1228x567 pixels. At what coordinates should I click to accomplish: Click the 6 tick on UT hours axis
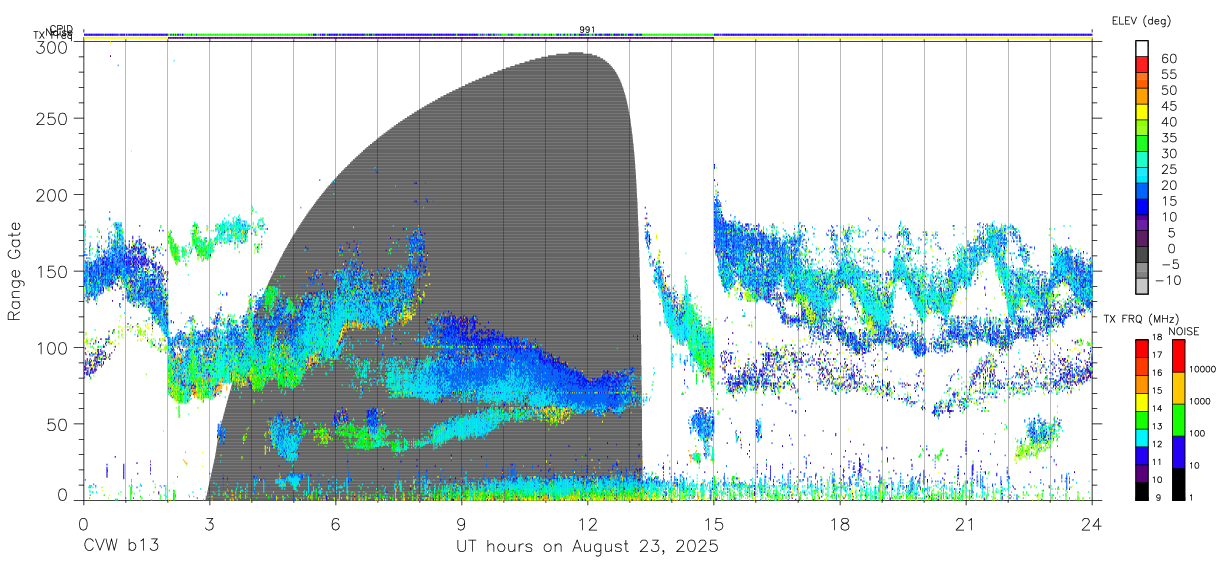(x=335, y=523)
